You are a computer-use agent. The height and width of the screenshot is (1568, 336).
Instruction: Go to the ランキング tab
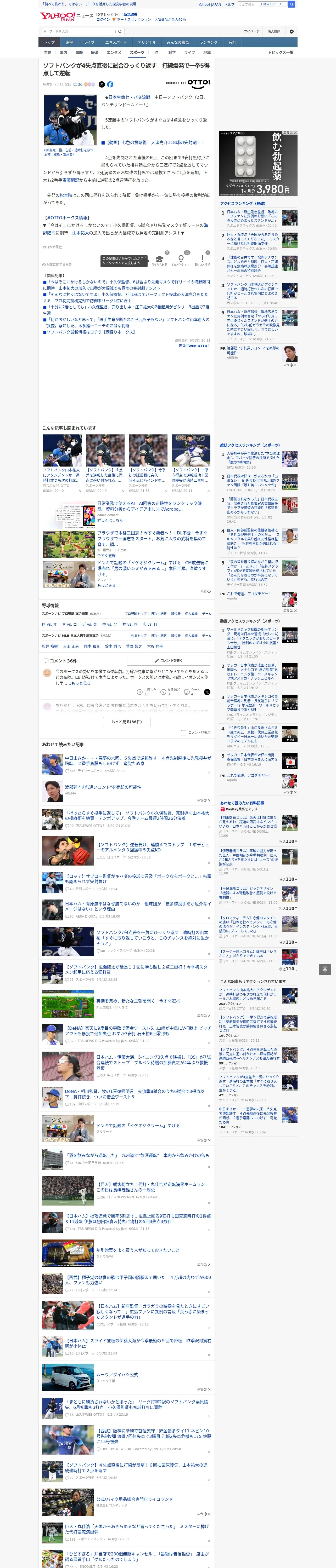tap(209, 43)
